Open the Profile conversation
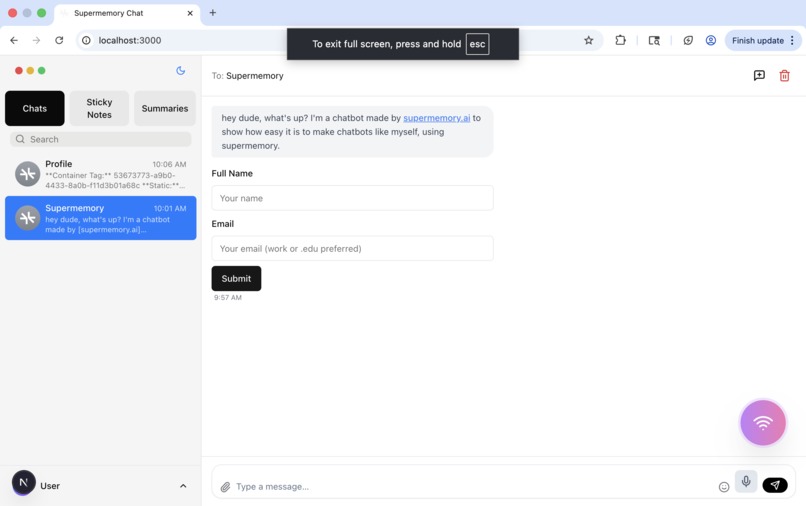 [x=101, y=174]
